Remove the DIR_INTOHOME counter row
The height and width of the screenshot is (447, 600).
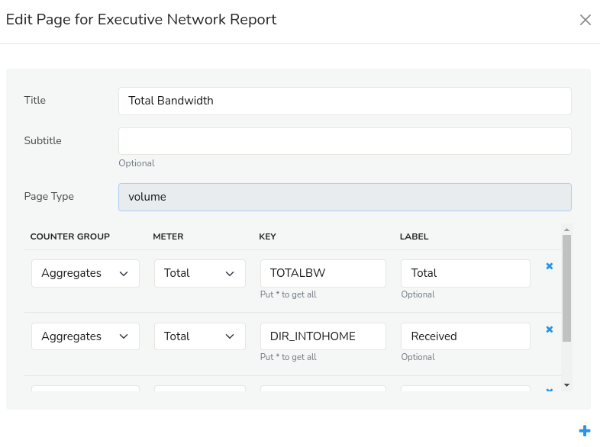point(549,329)
